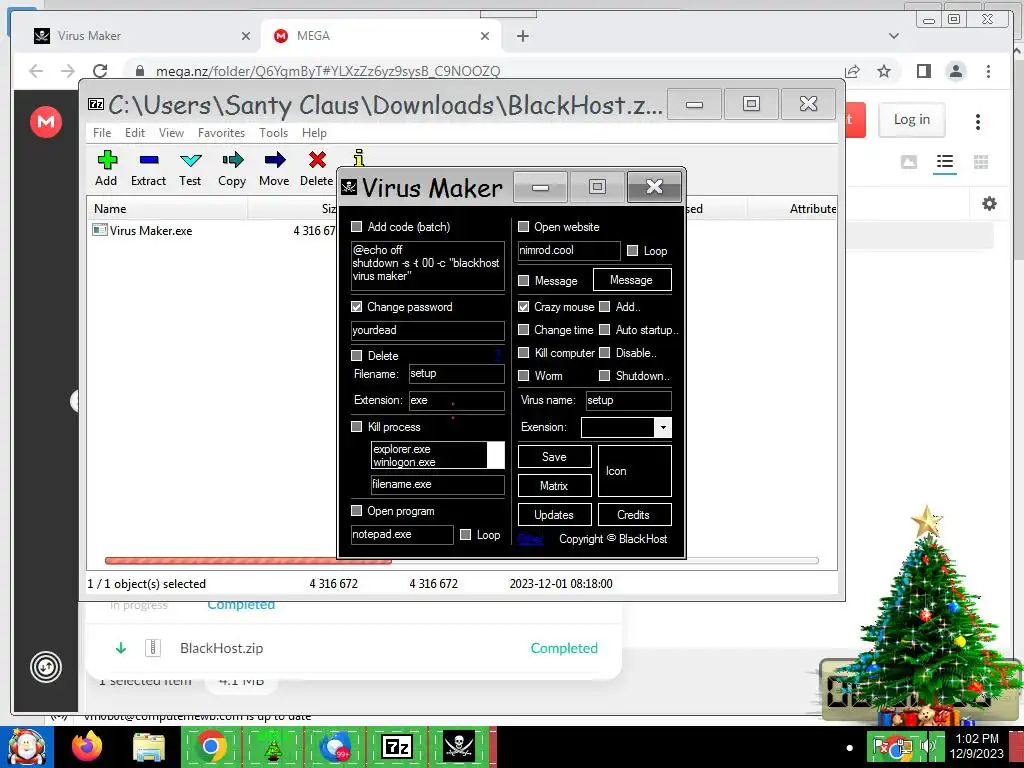Click the Credits button
This screenshot has height=768, width=1024.
[634, 515]
